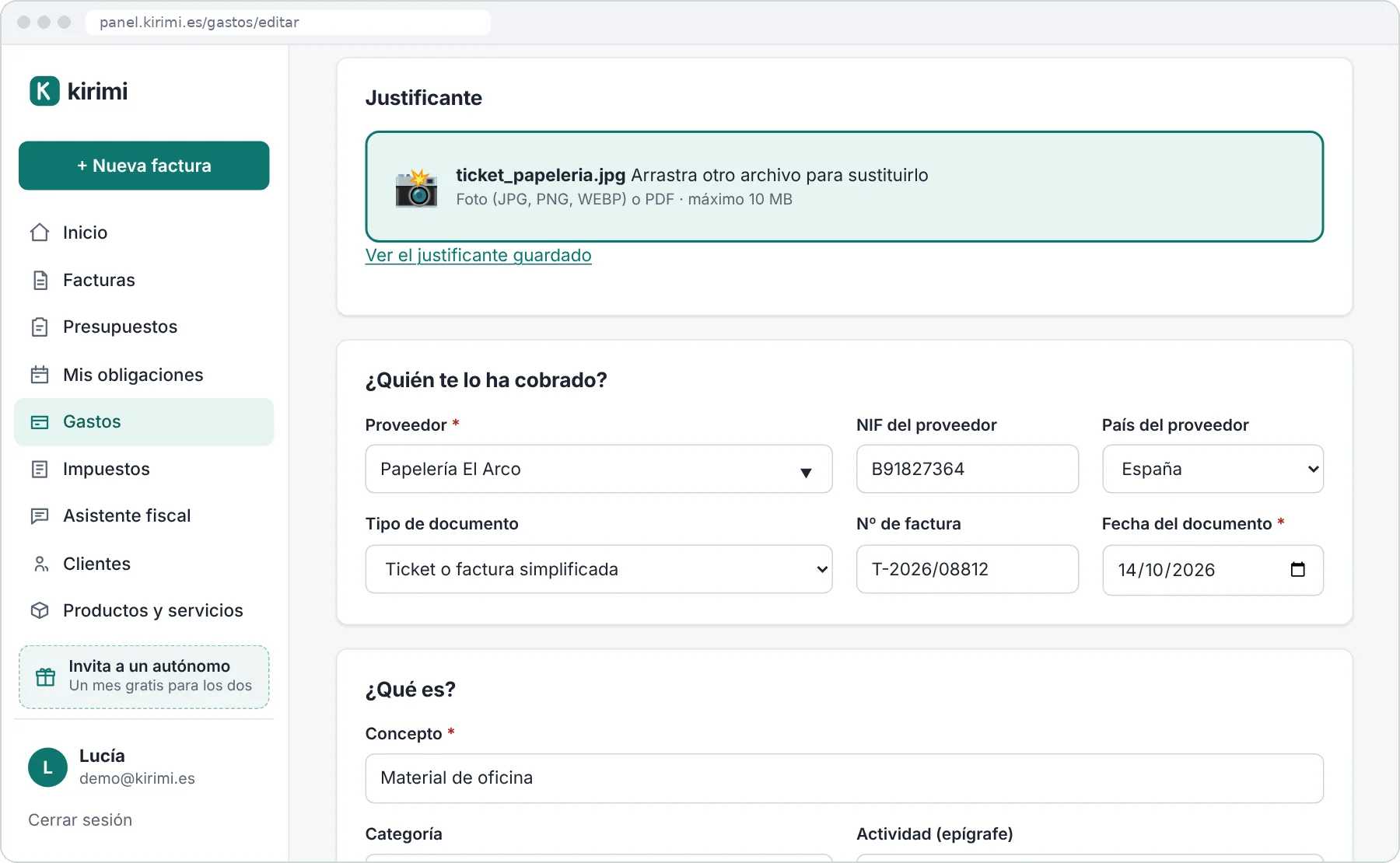Go to Clientes

coord(144,564)
